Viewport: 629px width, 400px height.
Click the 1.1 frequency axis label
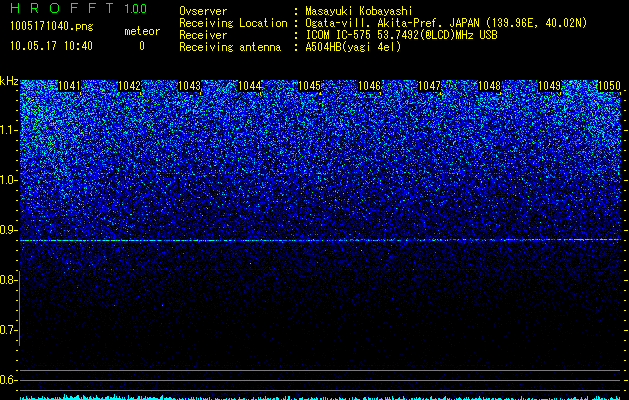[9, 130]
